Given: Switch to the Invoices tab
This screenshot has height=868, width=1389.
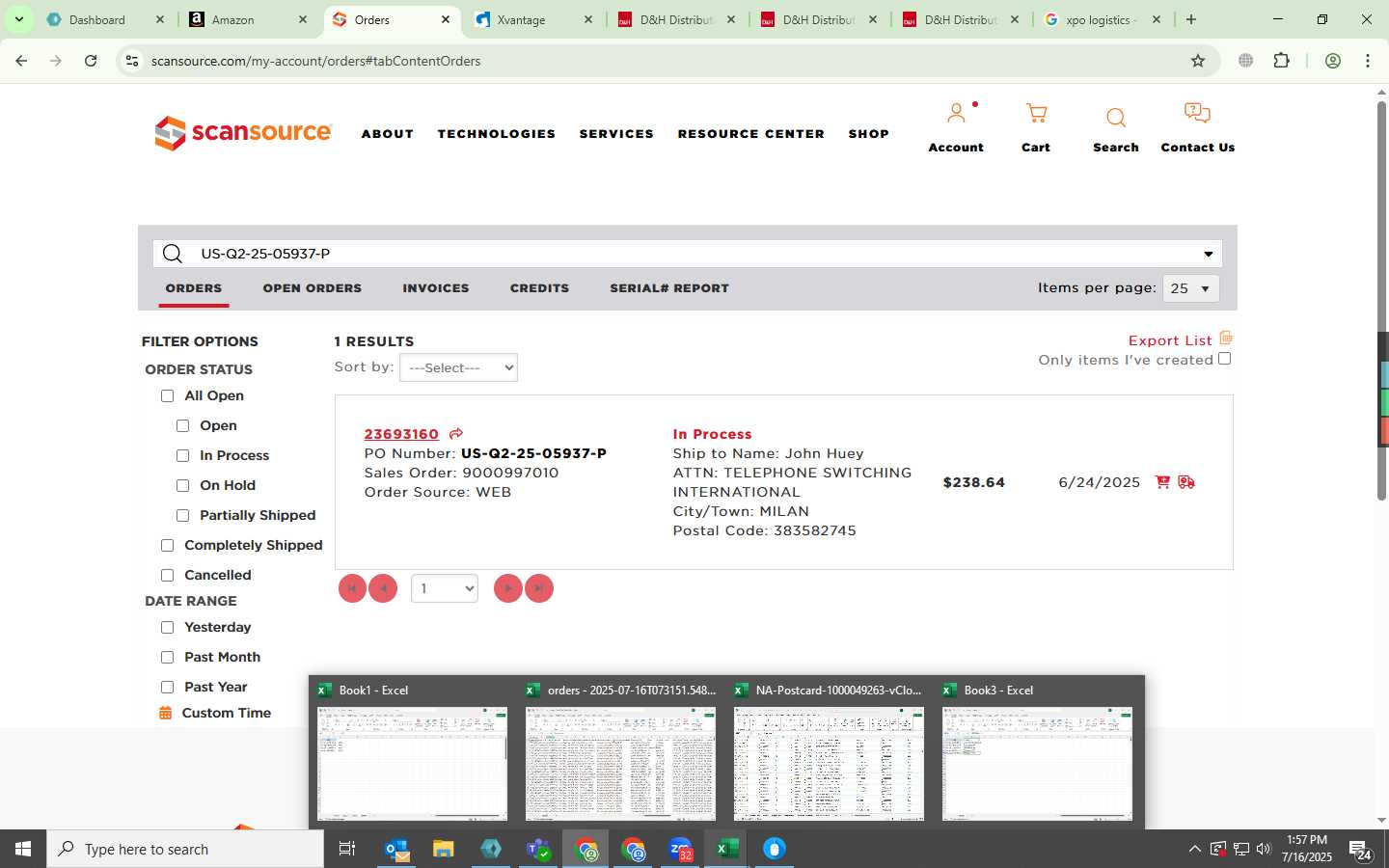Looking at the screenshot, I should pyautogui.click(x=436, y=288).
